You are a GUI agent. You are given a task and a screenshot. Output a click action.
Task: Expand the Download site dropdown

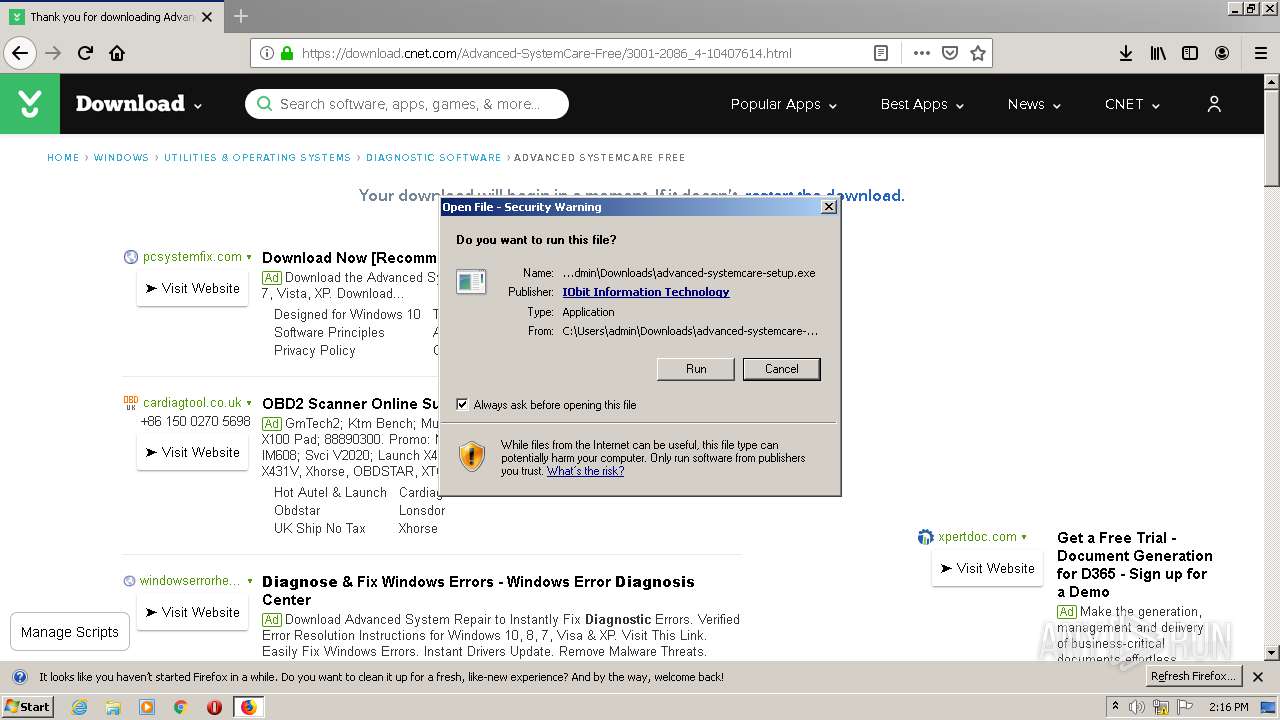198,105
